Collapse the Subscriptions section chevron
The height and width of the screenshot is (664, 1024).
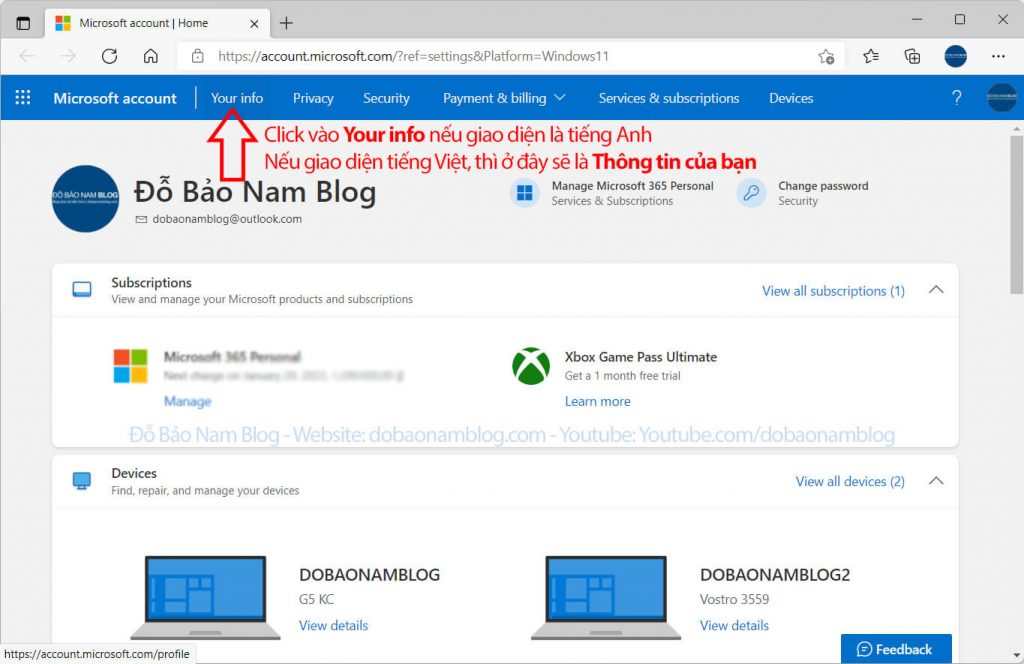point(936,289)
